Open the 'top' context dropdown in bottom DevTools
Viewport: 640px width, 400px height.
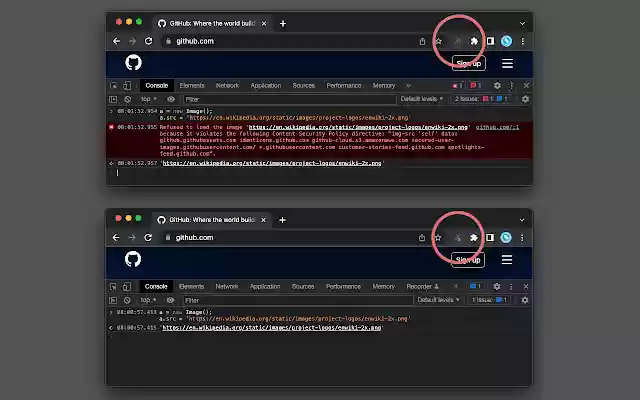[148, 300]
